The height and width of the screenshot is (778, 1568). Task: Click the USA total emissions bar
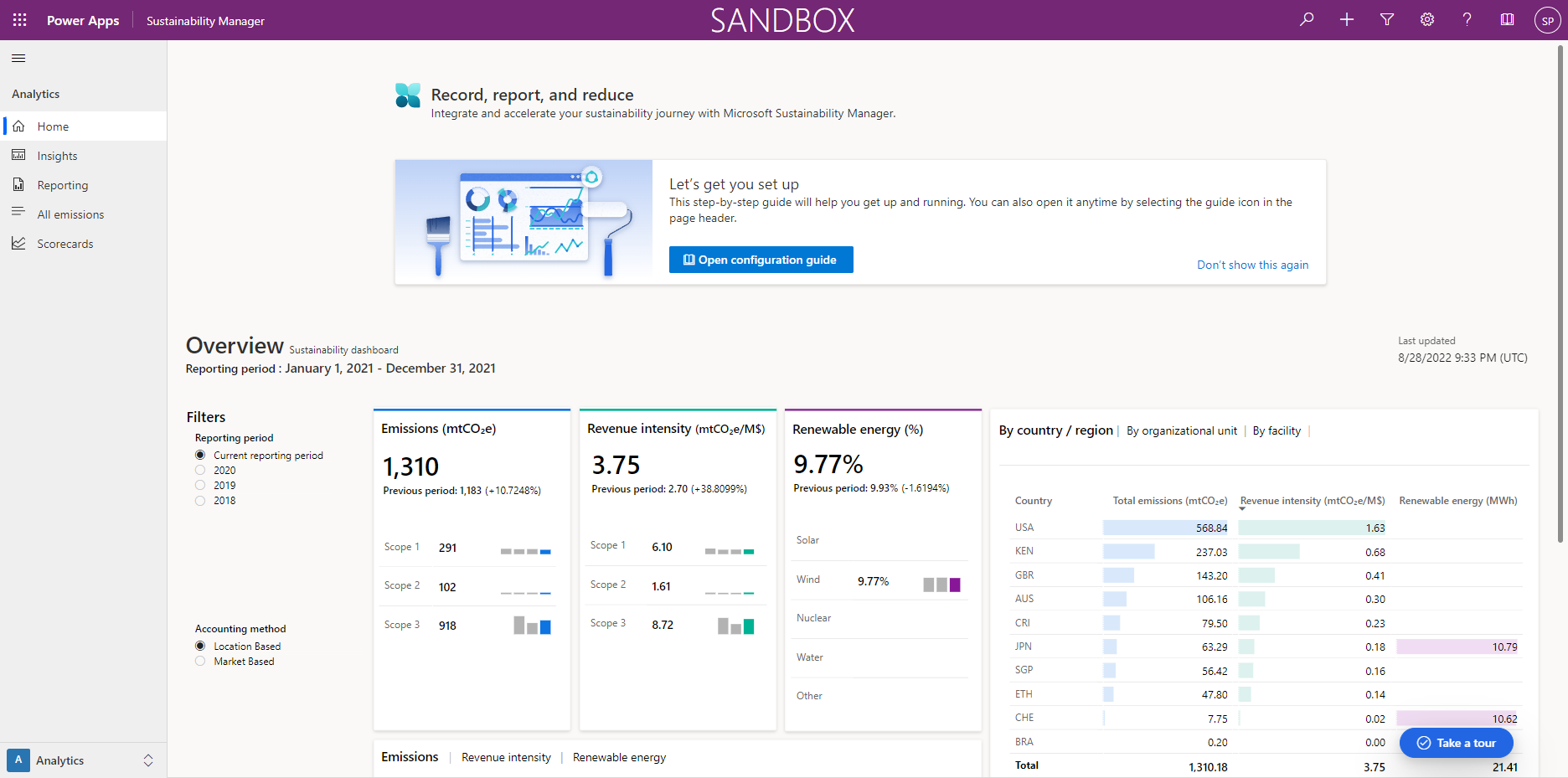point(1165,528)
